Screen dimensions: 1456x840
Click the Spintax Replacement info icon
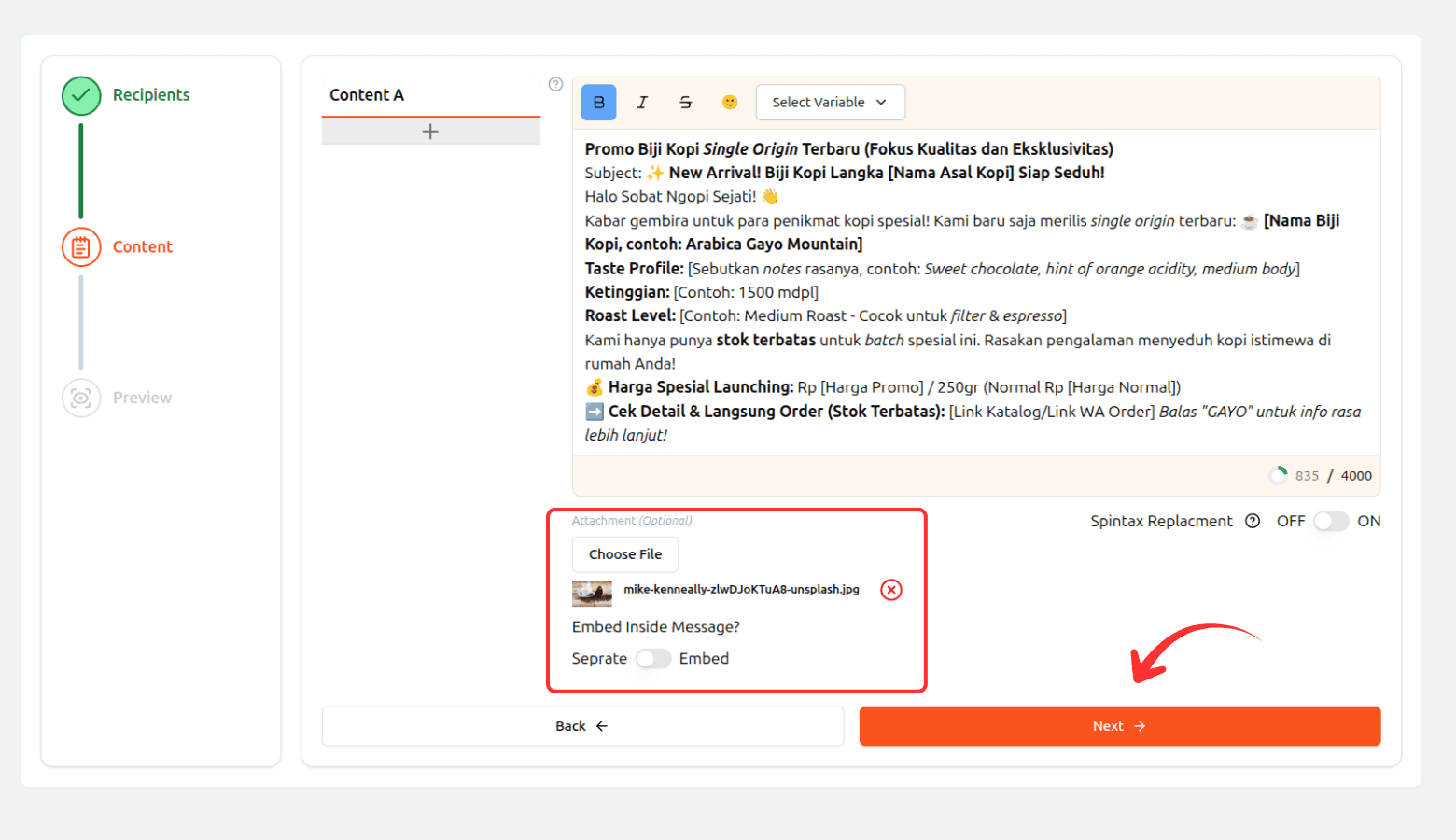click(x=1253, y=522)
